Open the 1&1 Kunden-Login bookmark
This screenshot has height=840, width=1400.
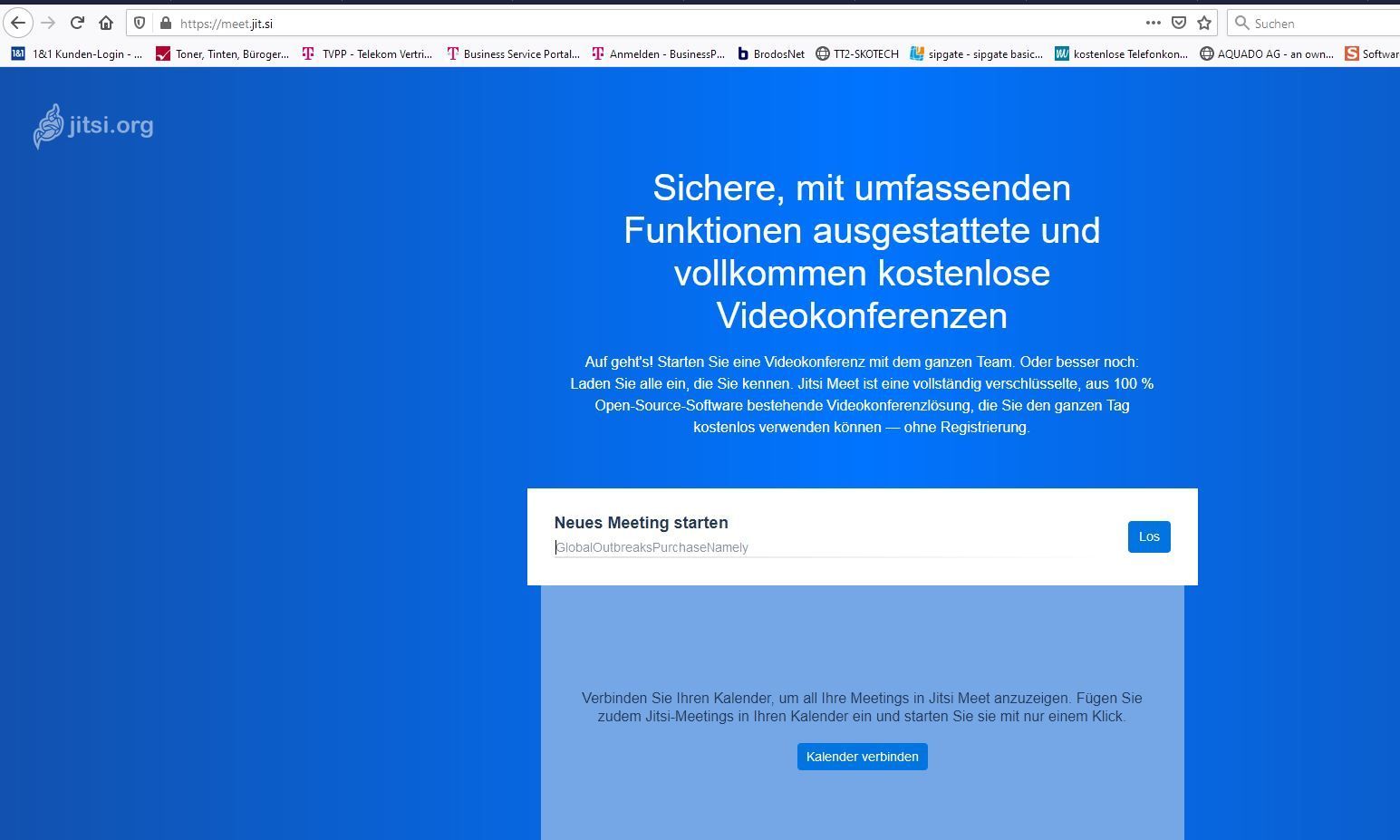pyautogui.click(x=77, y=53)
